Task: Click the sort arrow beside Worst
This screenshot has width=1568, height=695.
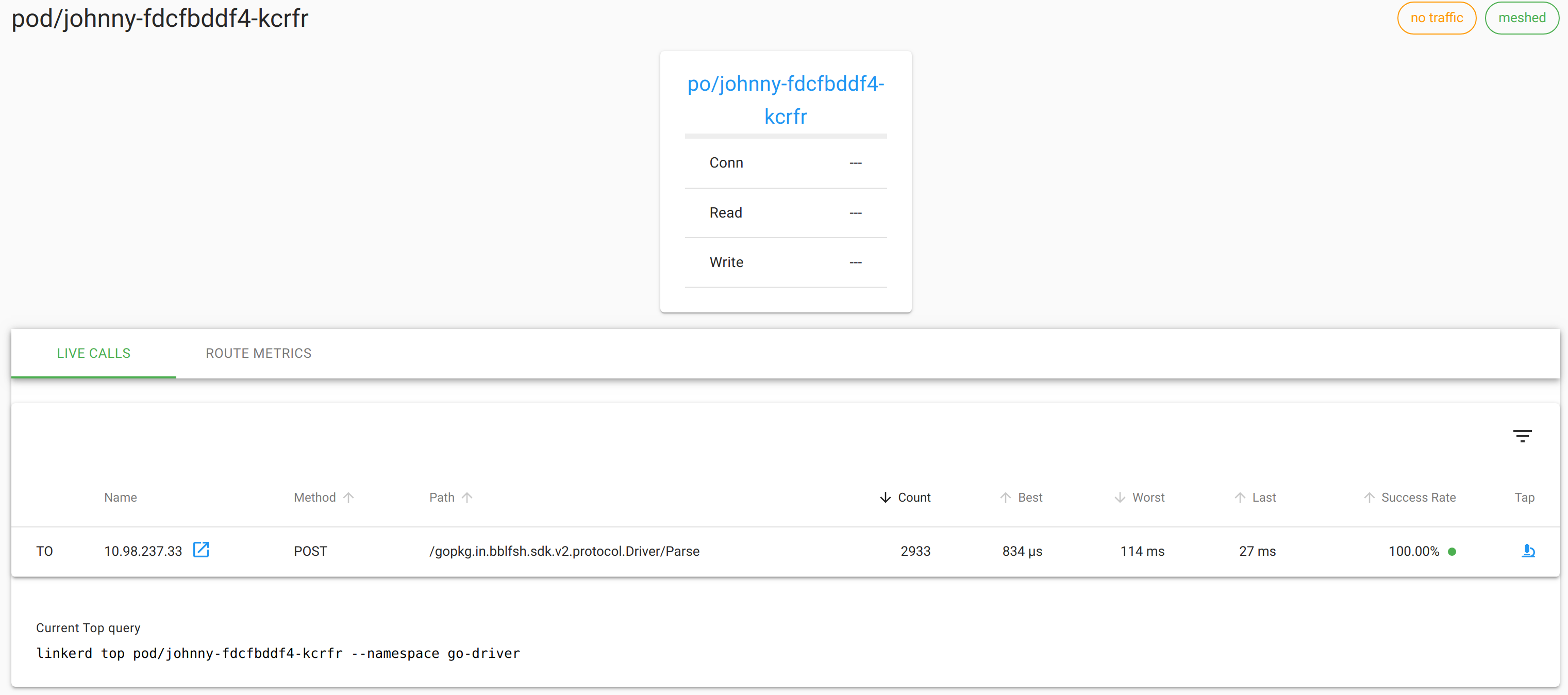Action: pyautogui.click(x=1120, y=497)
